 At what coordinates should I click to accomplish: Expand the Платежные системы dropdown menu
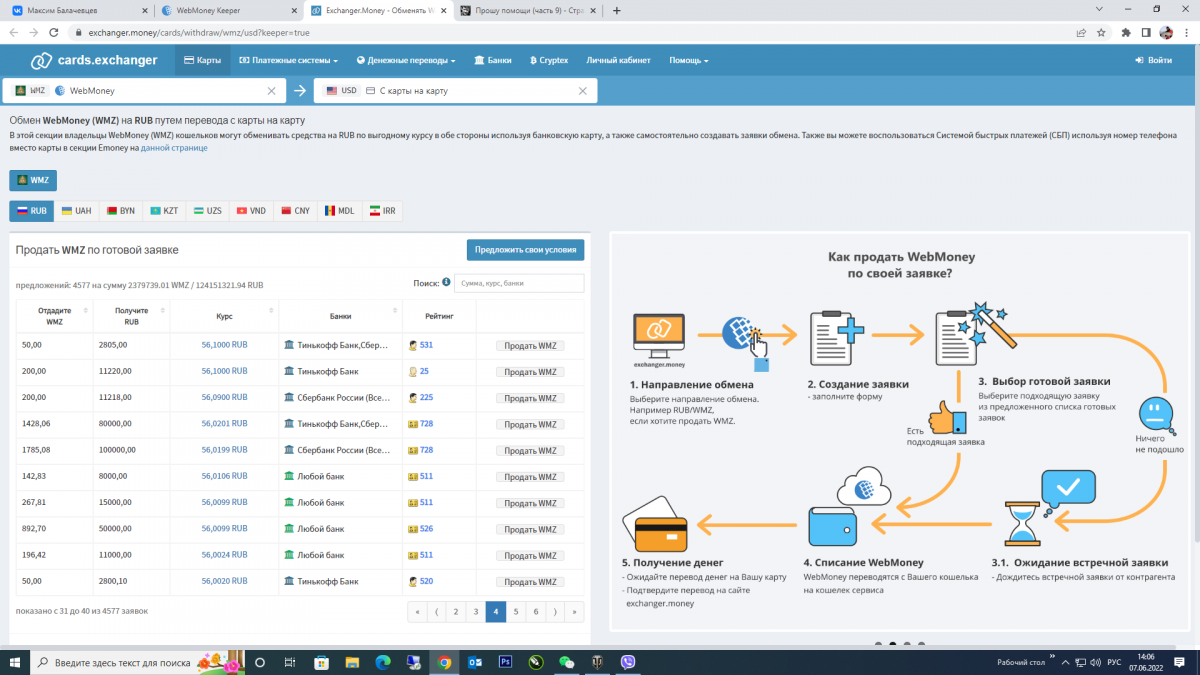[x=288, y=60]
